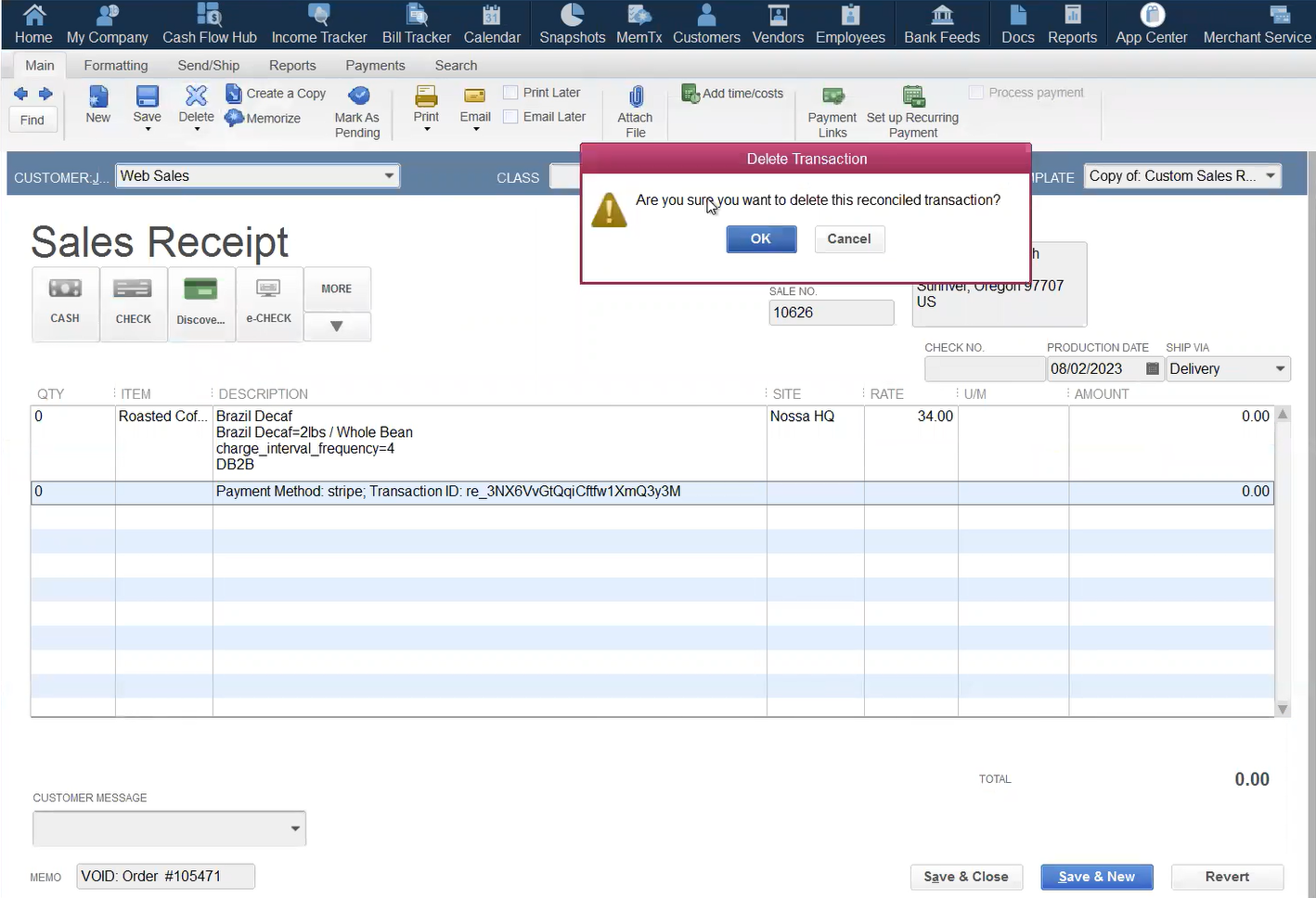
Task: Switch to the Main tab
Action: coord(40,65)
